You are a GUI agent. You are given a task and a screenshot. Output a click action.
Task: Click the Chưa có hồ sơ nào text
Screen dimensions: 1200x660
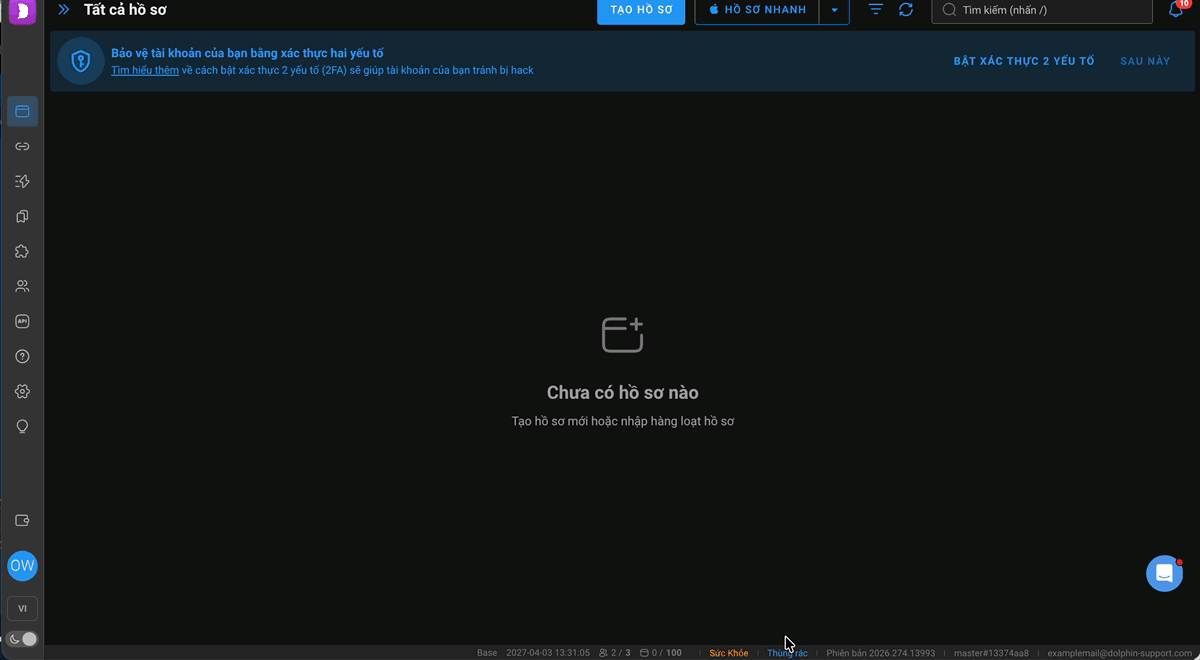pyautogui.click(x=623, y=393)
